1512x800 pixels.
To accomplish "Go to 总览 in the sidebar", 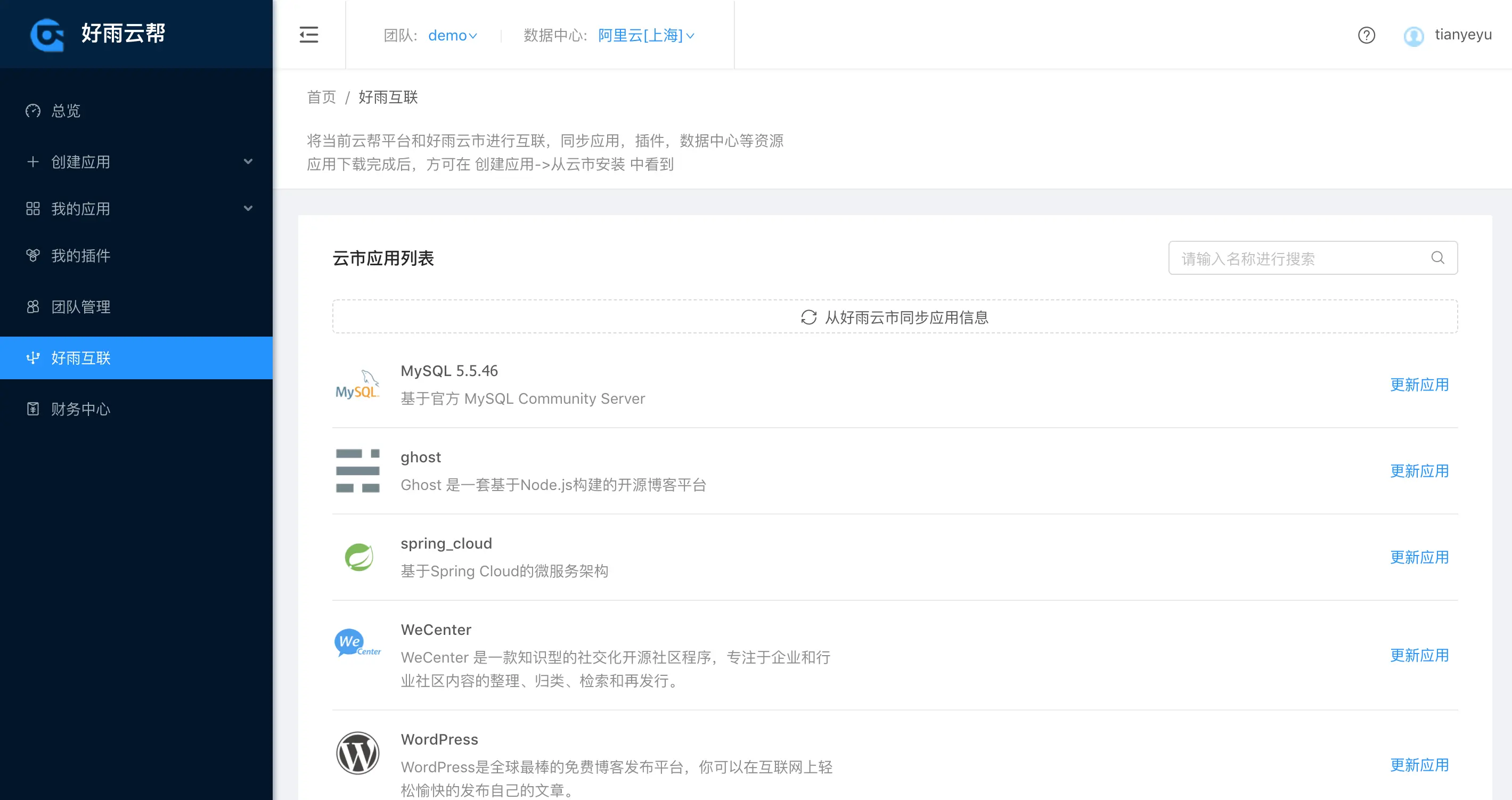I will coord(66,110).
